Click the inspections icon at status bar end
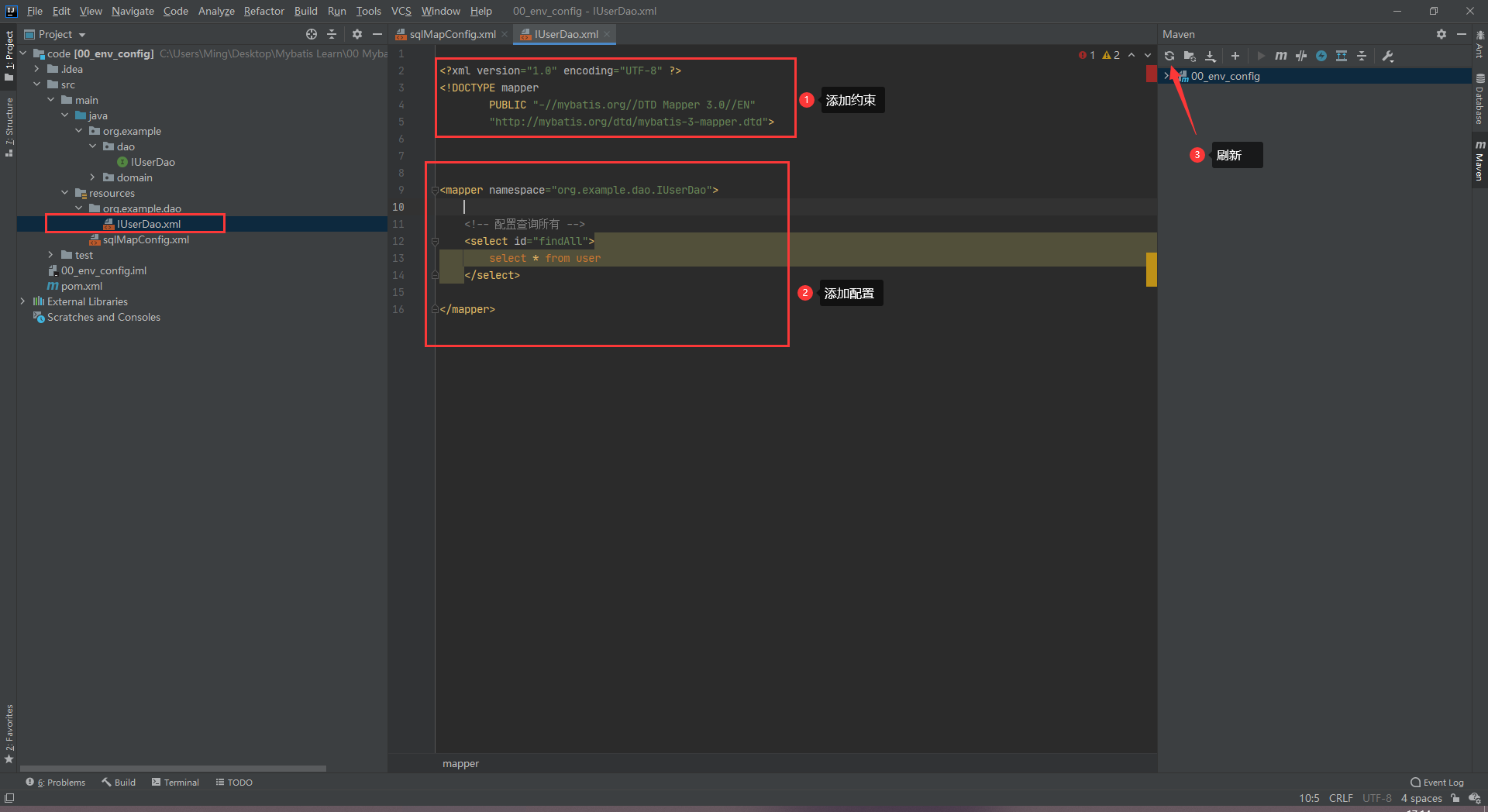1488x812 pixels. tap(1475, 798)
